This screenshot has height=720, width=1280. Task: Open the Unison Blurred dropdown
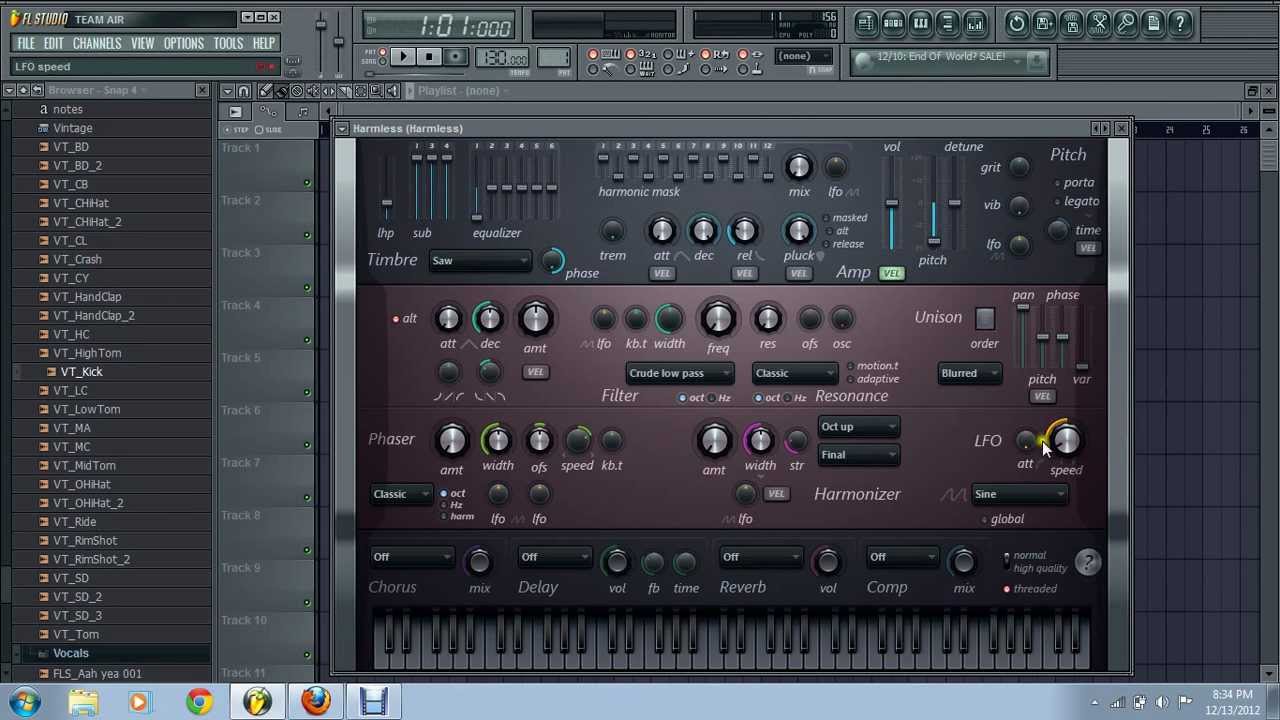coord(970,373)
